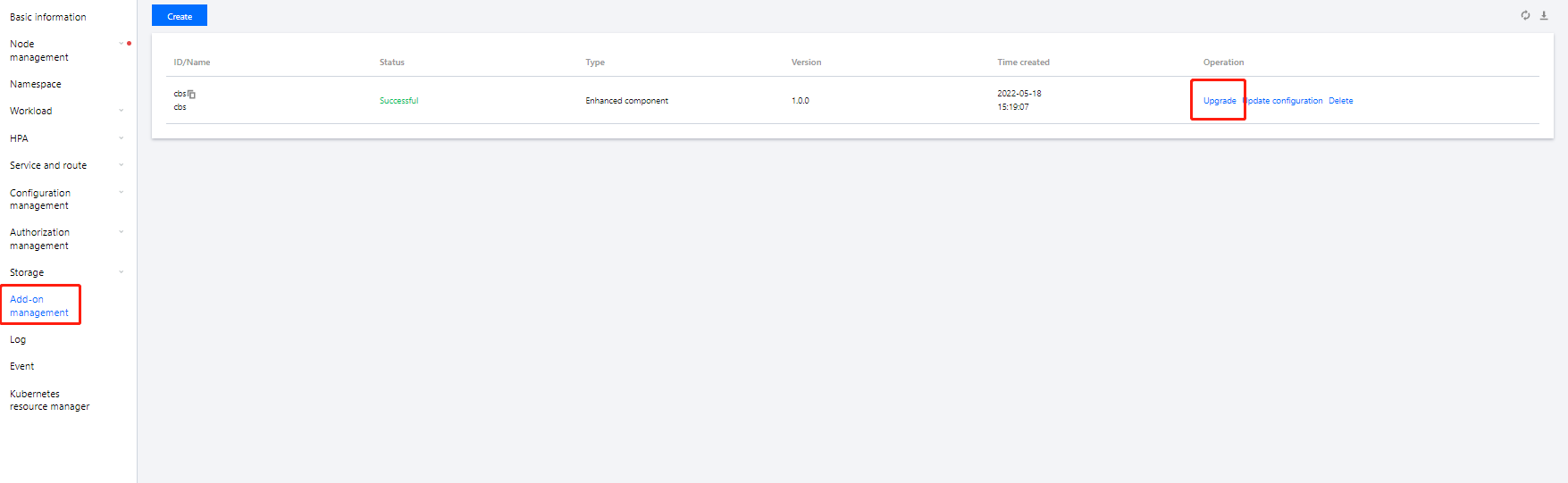Viewport: 1568px width, 483px height.
Task: Click the Status column header
Action: tap(392, 62)
